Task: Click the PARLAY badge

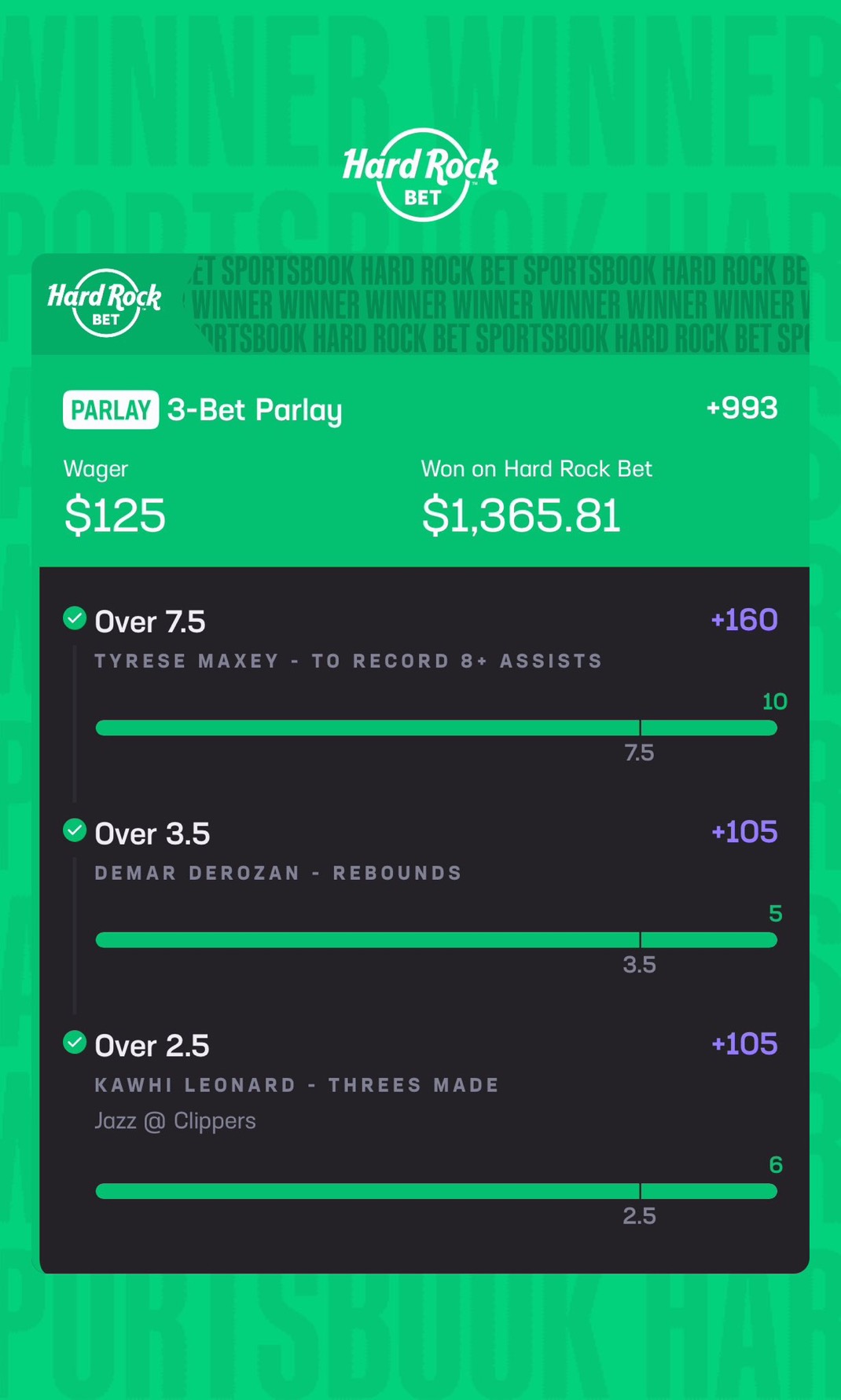Action: point(111,409)
